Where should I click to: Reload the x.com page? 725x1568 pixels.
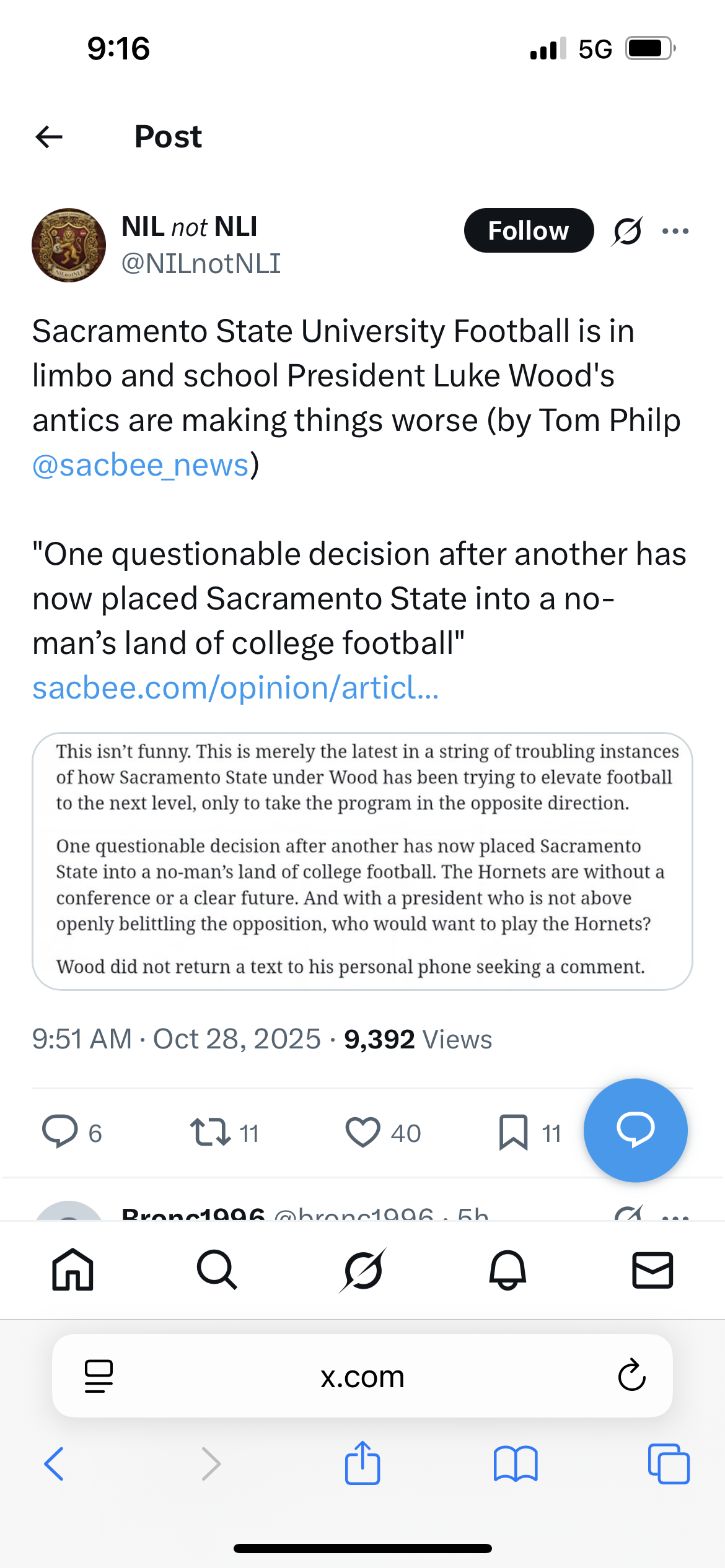point(631,1375)
